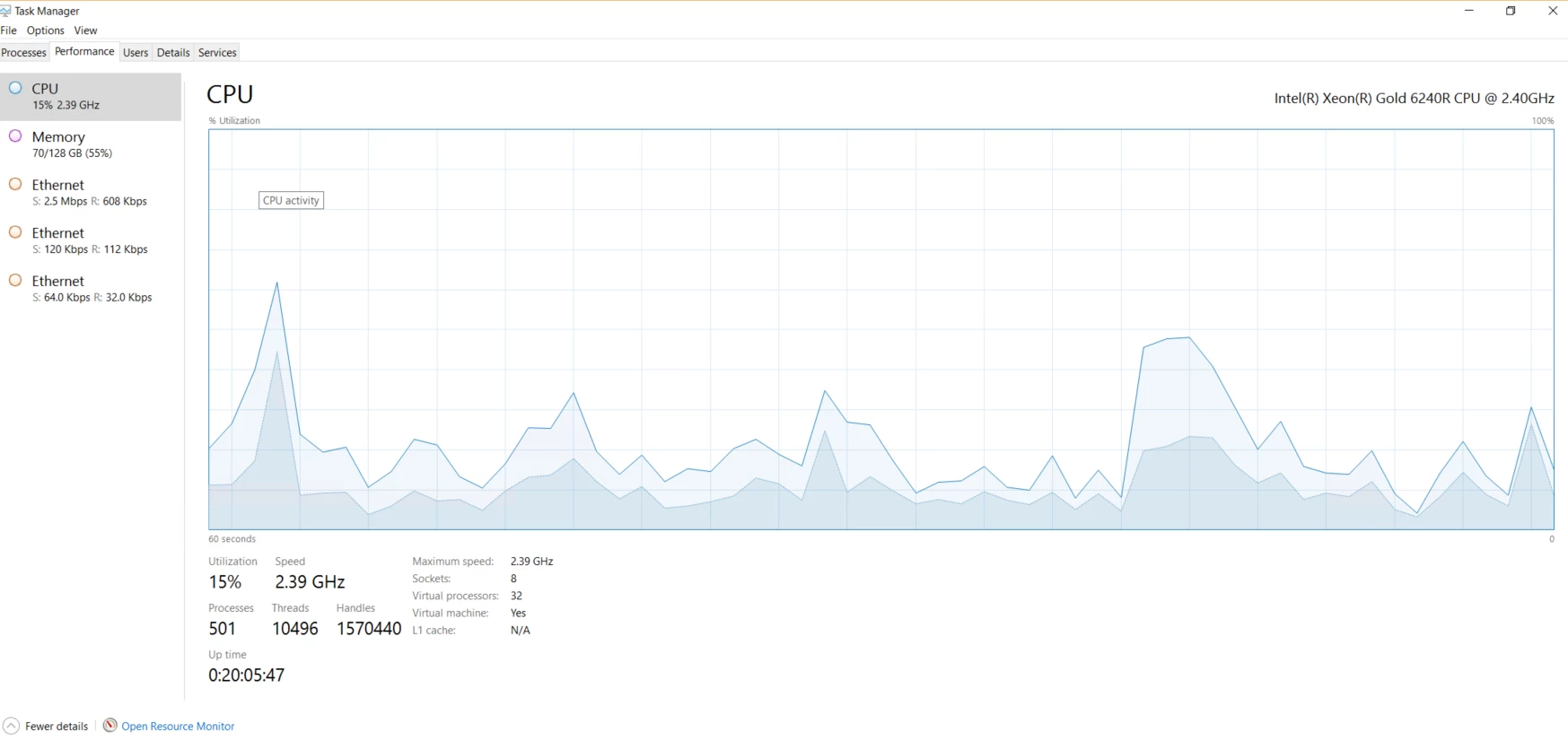Switch to the Users tab
The image size is (1568, 741).
click(x=136, y=52)
